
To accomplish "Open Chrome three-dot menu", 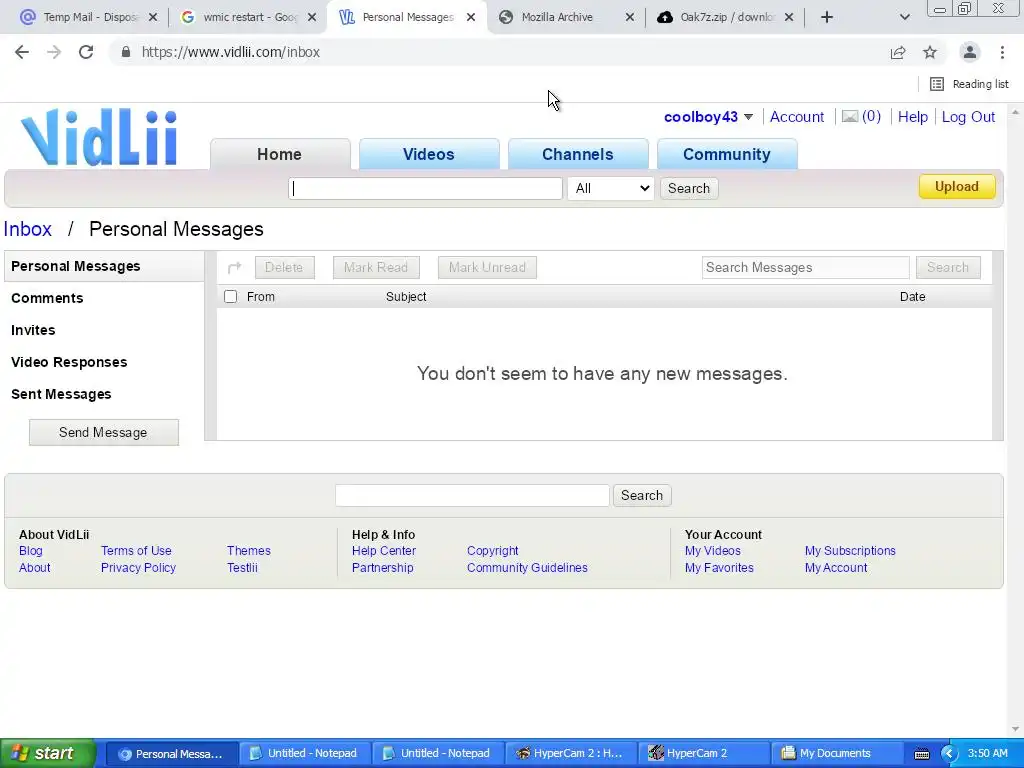I will click(1002, 52).
